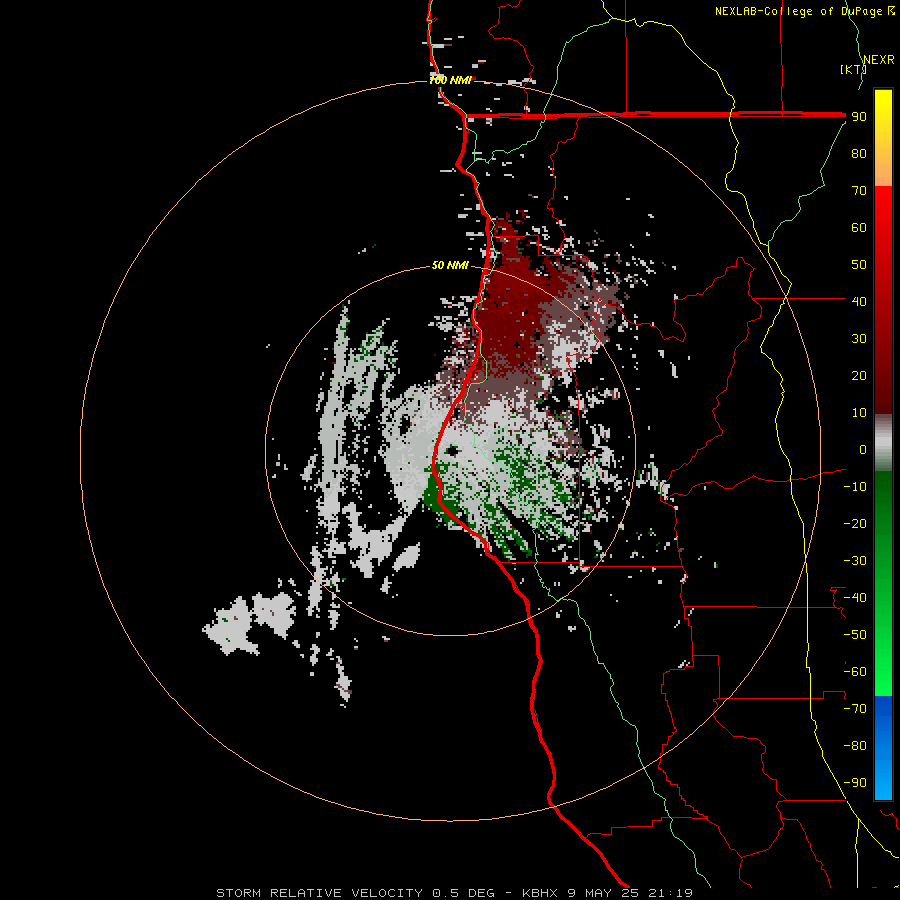Click the -50 knot scale value

pos(855,635)
